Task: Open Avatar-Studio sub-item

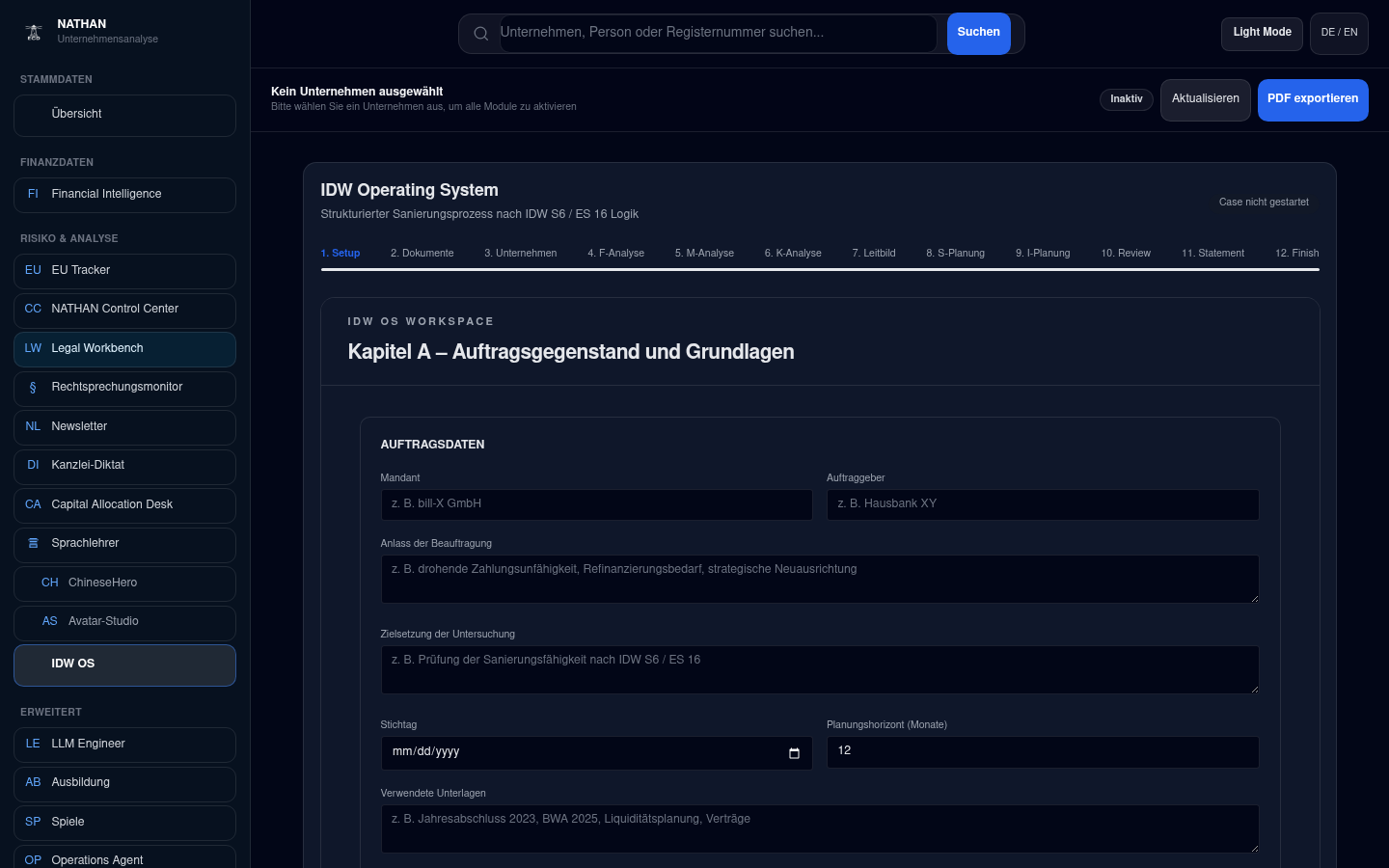Action: point(124,623)
